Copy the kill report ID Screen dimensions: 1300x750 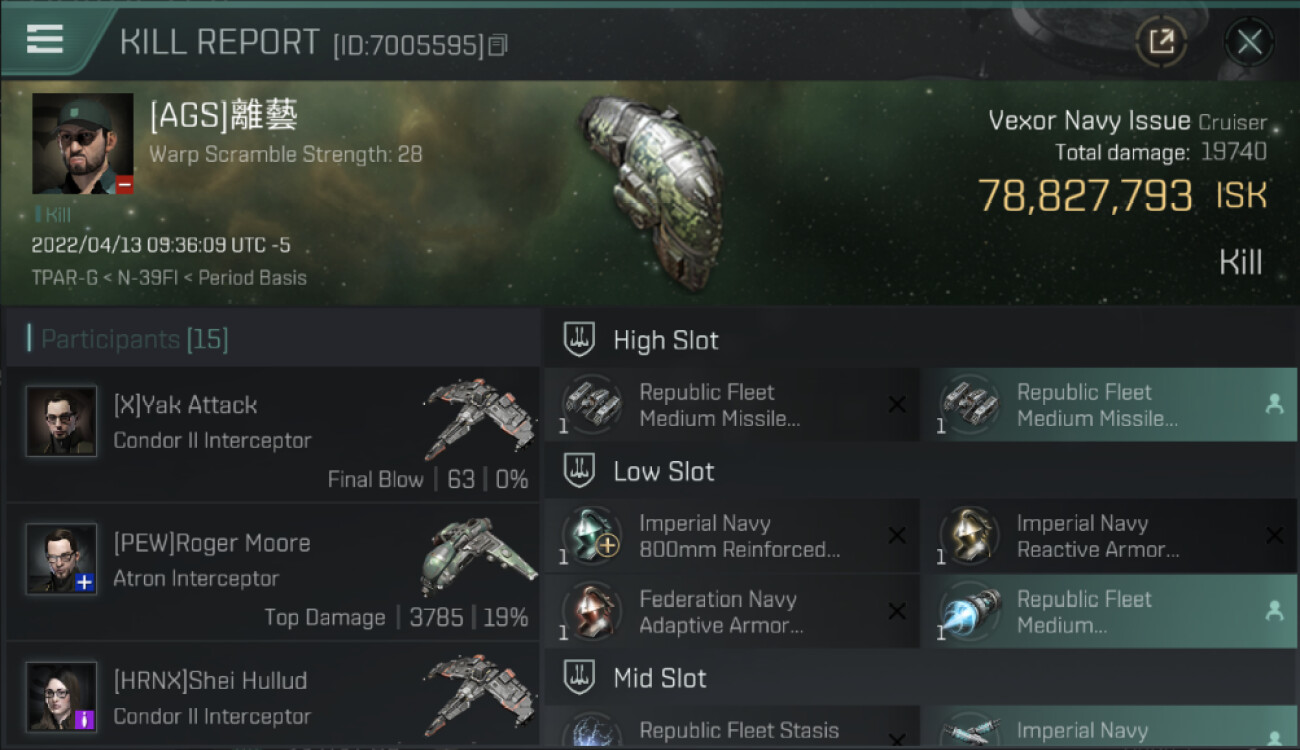coord(498,45)
